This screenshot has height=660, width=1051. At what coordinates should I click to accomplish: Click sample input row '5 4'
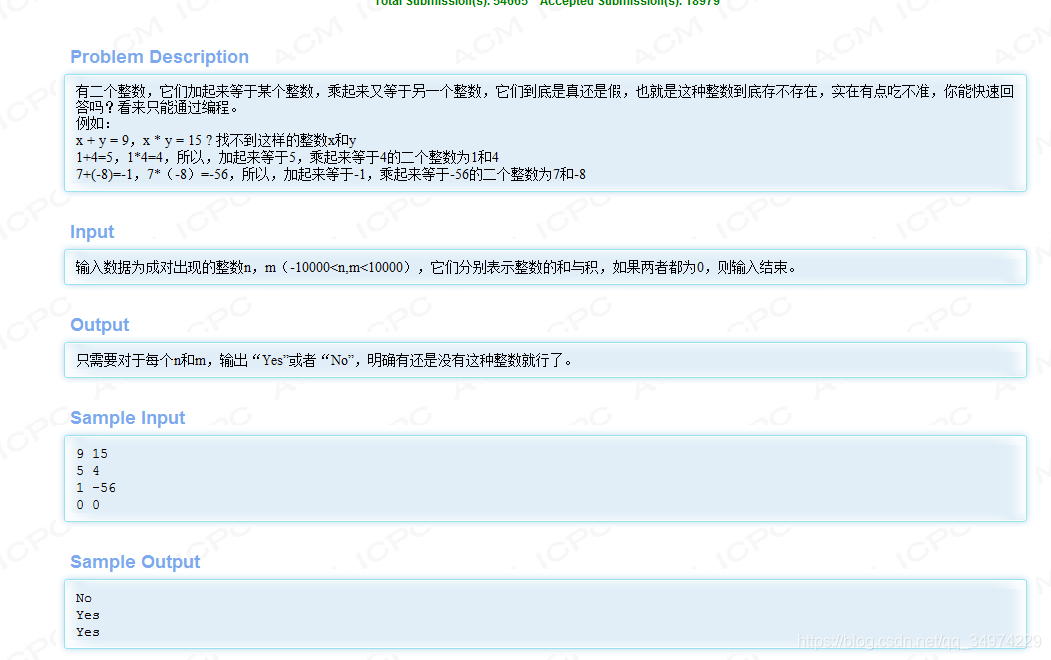pos(88,471)
